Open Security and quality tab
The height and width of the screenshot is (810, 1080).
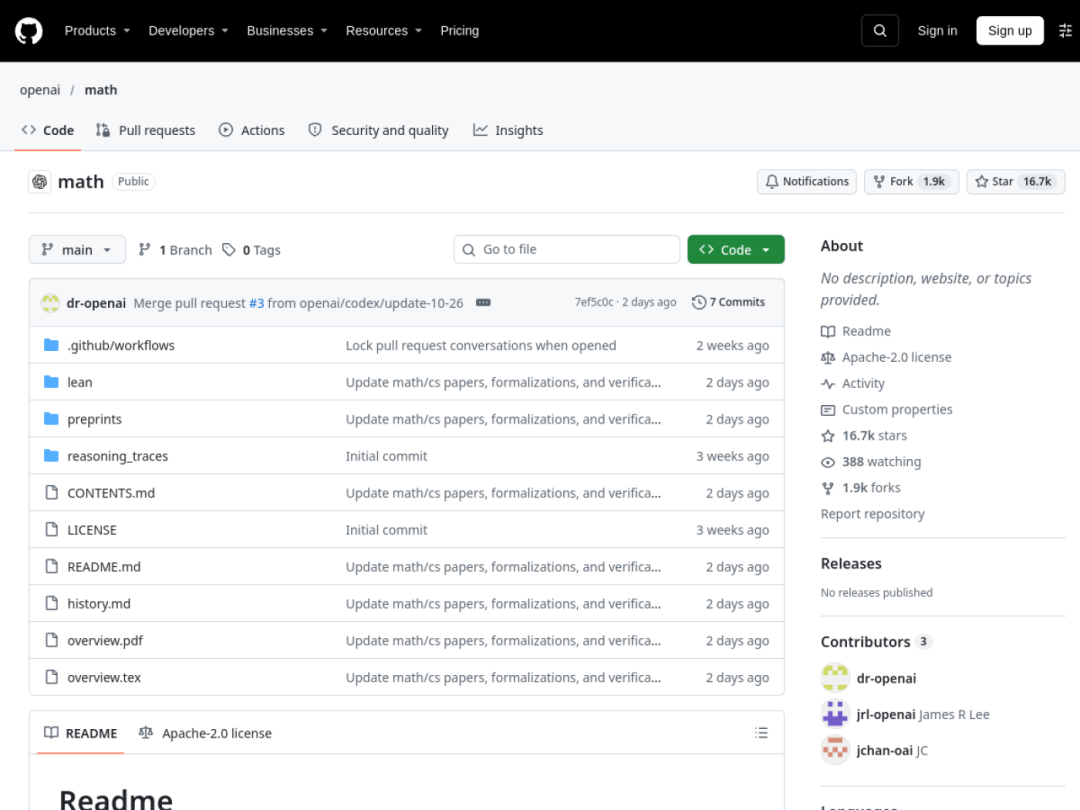pyautogui.click(x=378, y=130)
